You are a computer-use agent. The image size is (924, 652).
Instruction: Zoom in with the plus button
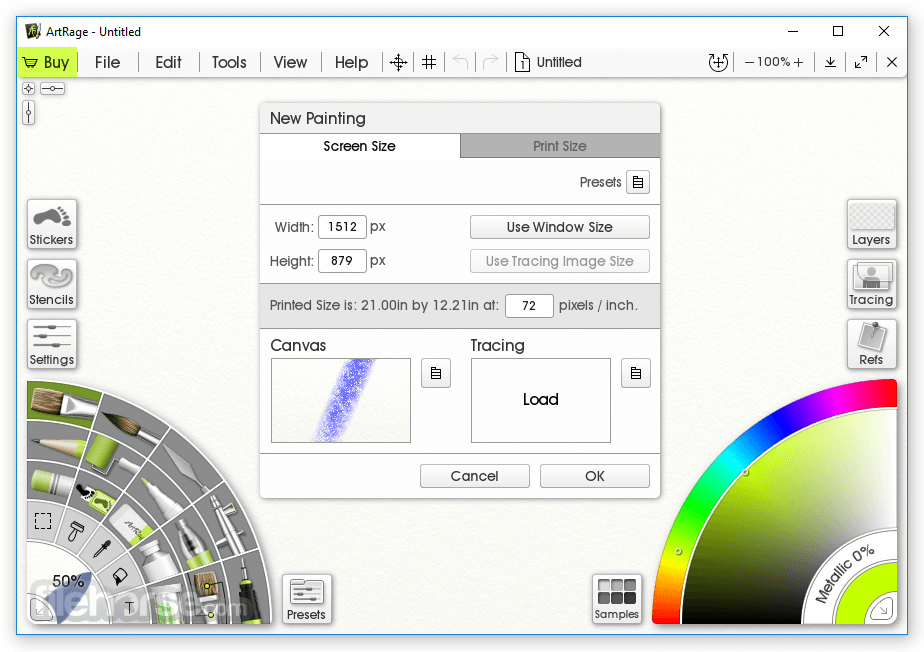pyautogui.click(x=798, y=62)
